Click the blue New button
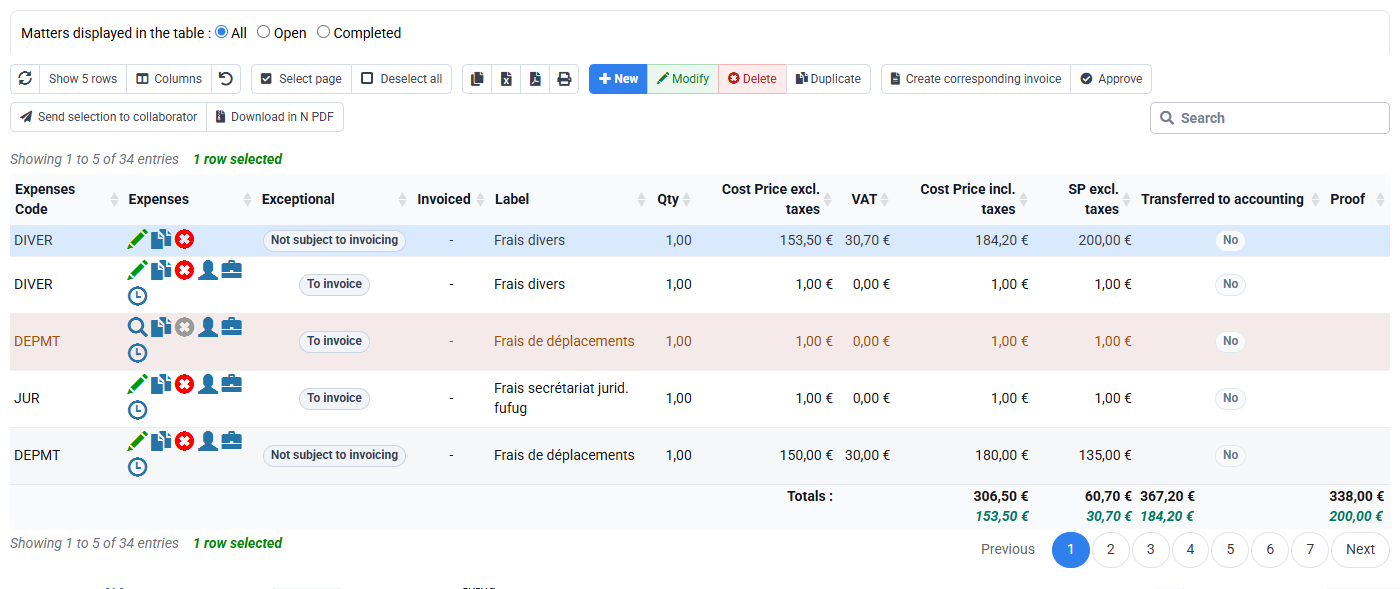 pyautogui.click(x=618, y=79)
